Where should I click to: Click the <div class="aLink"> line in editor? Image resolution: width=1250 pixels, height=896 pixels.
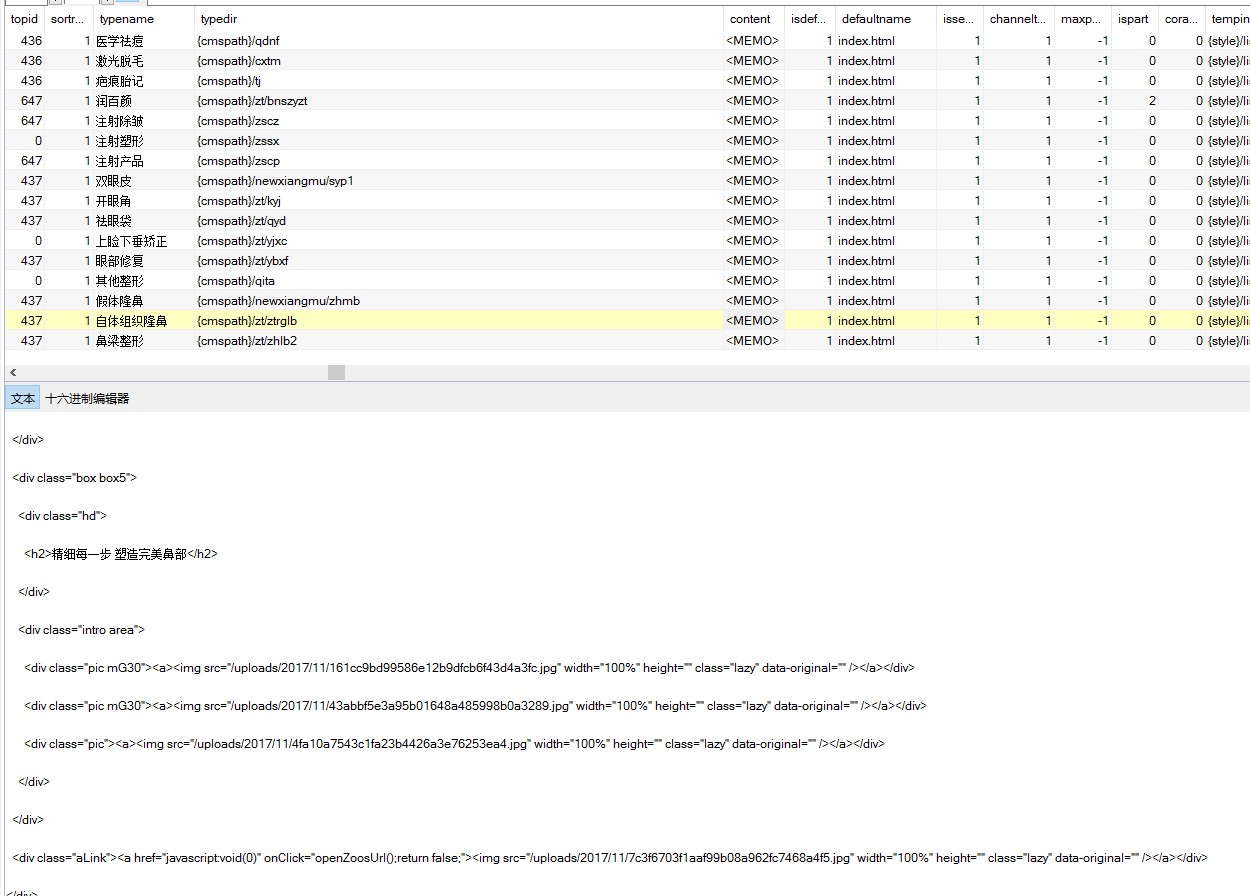610,858
